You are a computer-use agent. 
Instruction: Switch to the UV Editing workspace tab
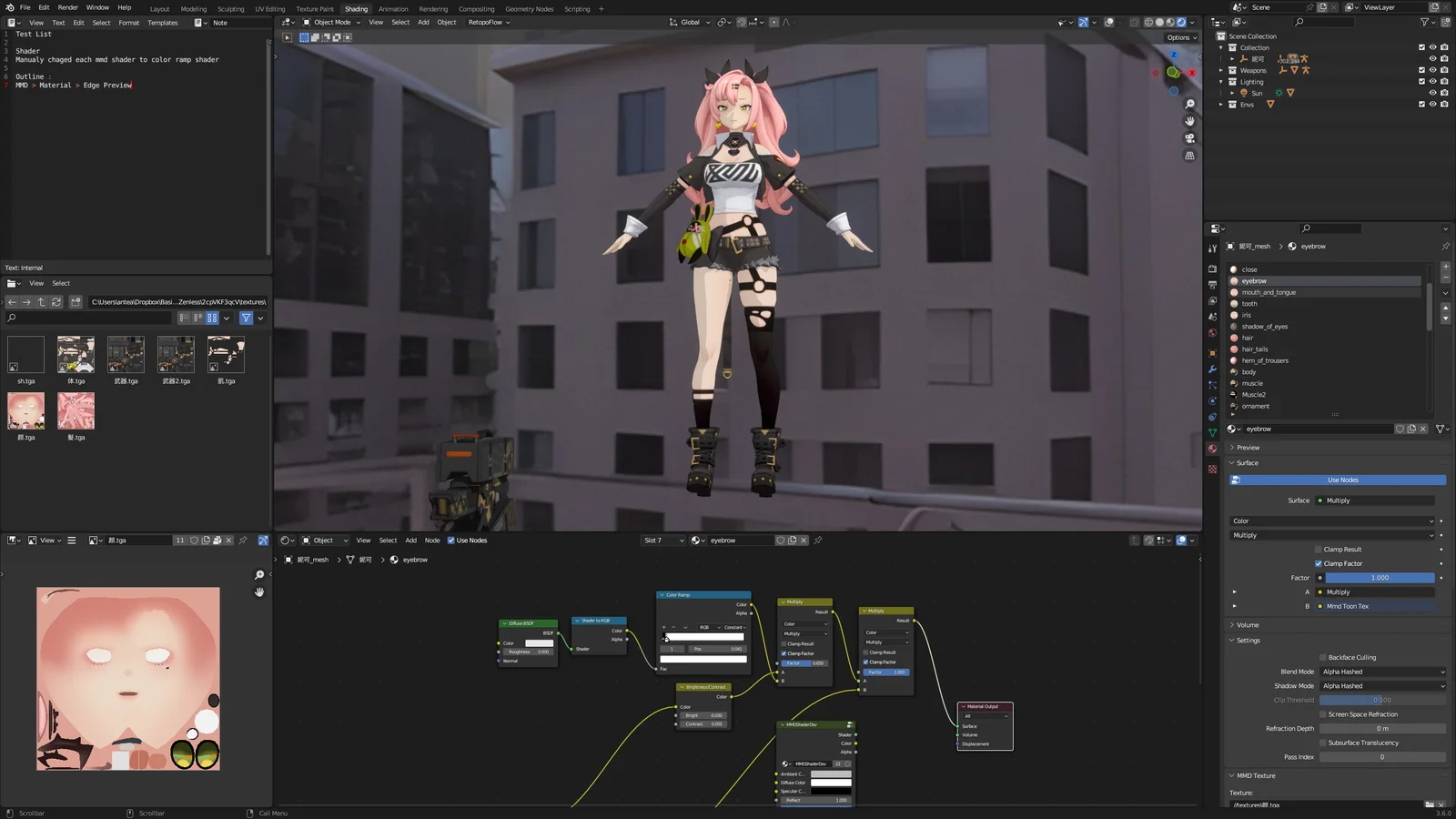coord(268,8)
